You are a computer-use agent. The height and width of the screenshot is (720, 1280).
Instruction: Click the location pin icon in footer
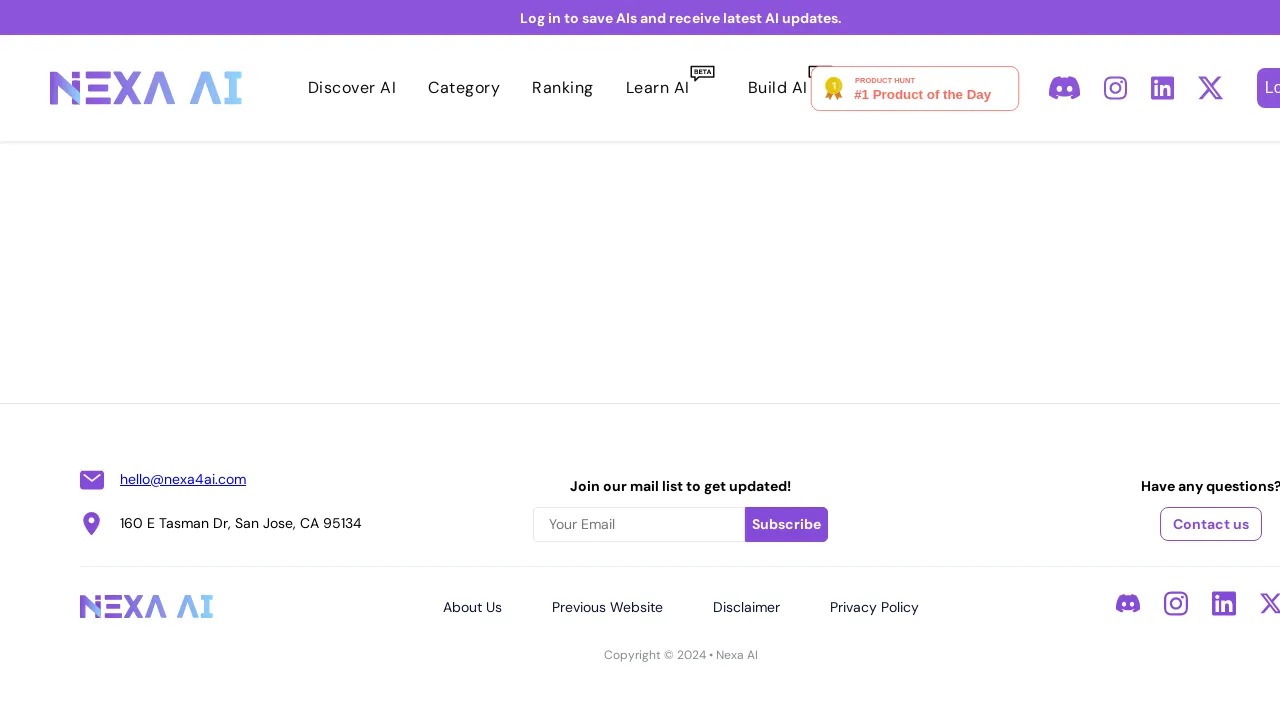(x=91, y=523)
